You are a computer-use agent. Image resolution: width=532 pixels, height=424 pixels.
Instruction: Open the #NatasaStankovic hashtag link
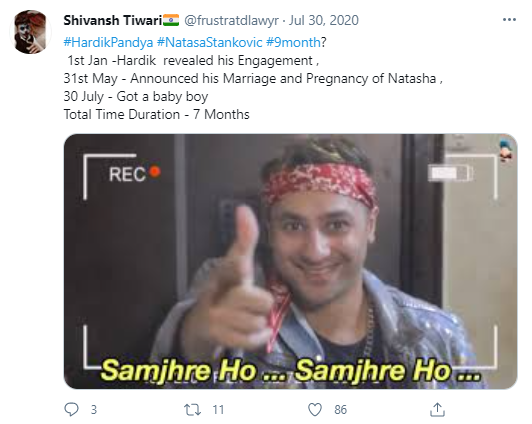click(x=209, y=42)
